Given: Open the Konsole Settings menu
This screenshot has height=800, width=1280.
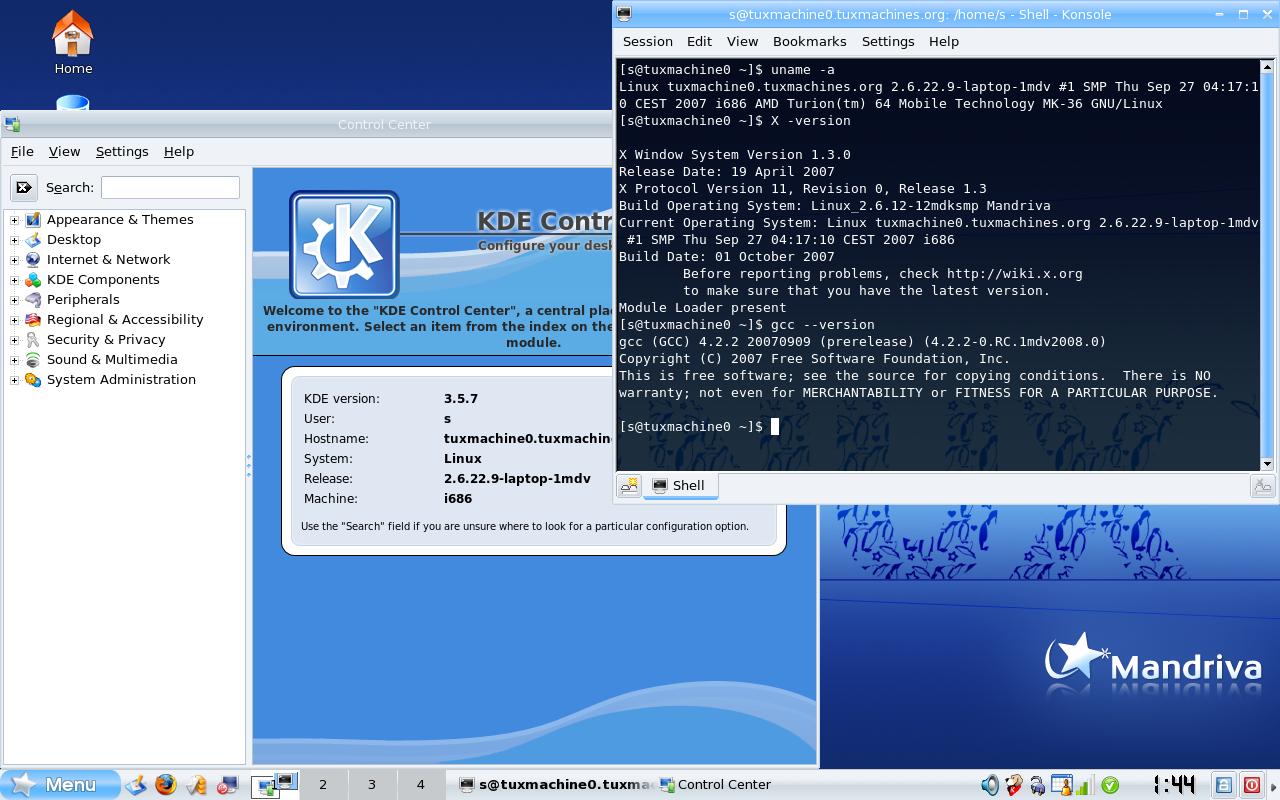Looking at the screenshot, I should coord(888,41).
